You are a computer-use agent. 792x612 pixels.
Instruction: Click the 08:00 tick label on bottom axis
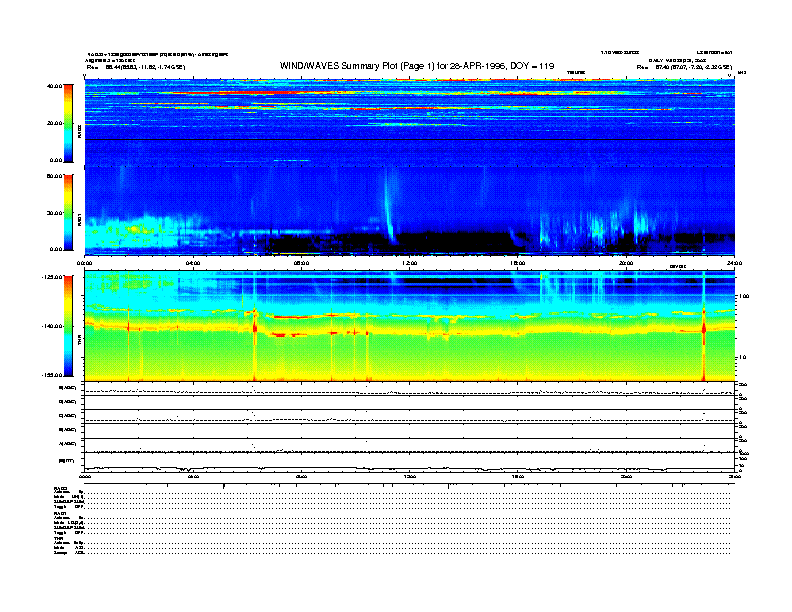[x=302, y=477]
